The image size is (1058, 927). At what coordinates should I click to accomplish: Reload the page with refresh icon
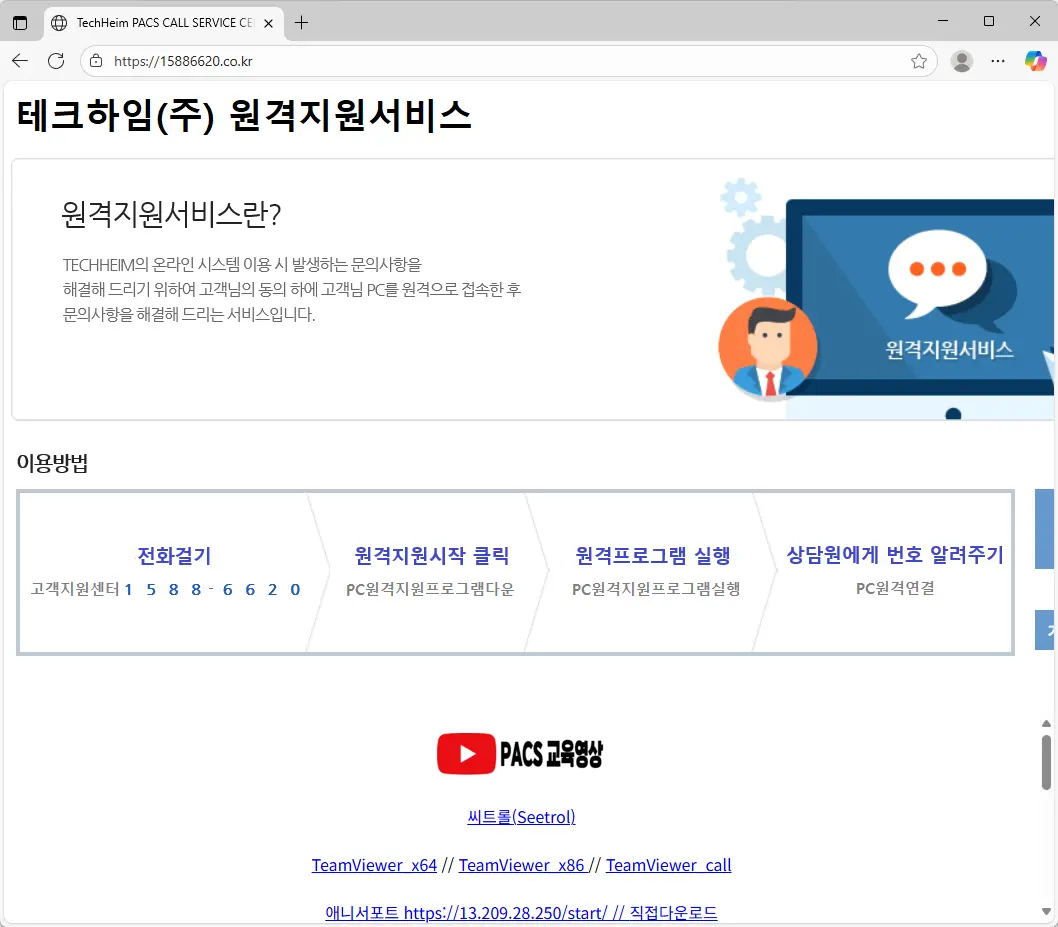[x=56, y=61]
